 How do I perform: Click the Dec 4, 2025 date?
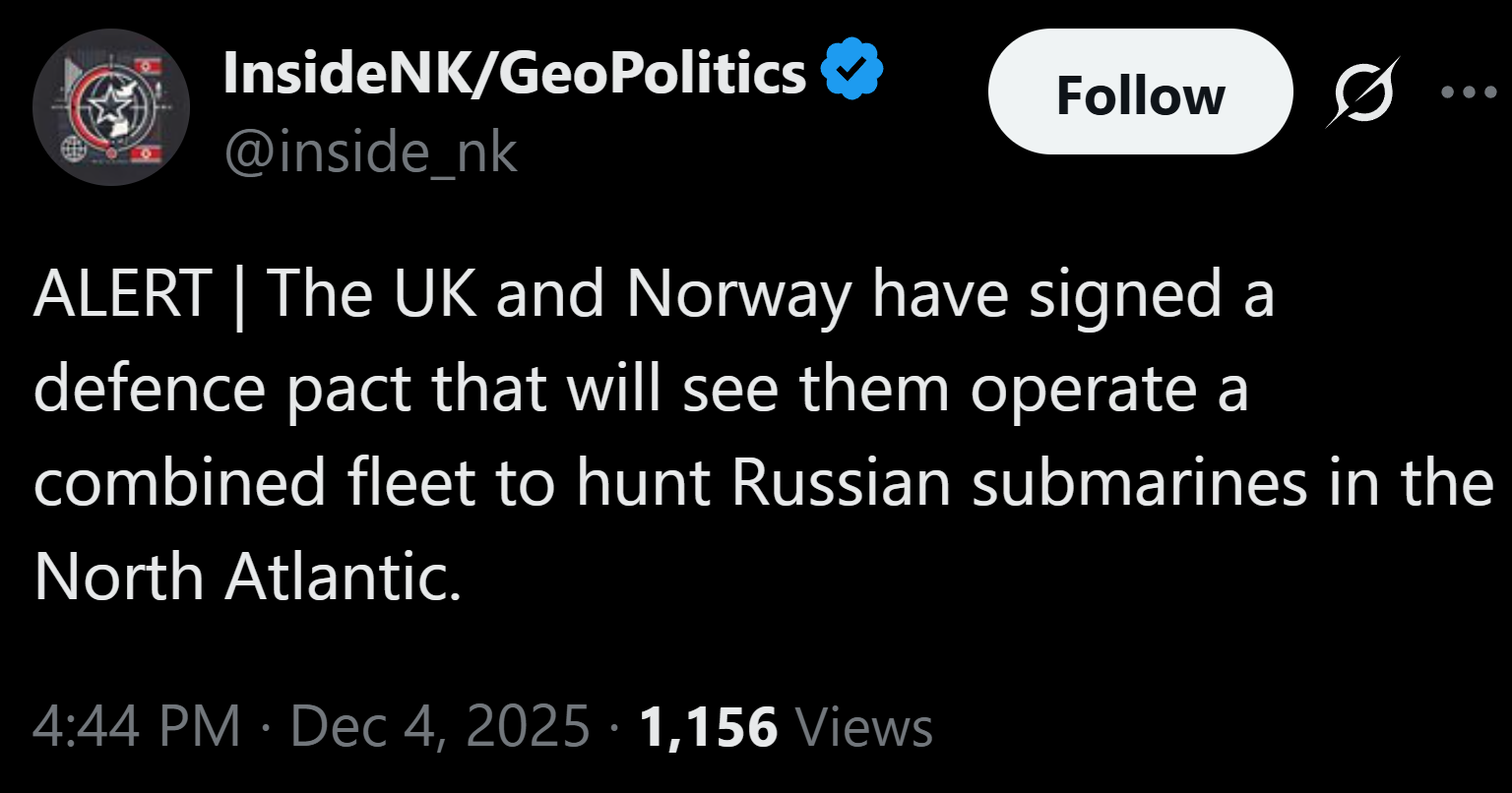[x=440, y=727]
